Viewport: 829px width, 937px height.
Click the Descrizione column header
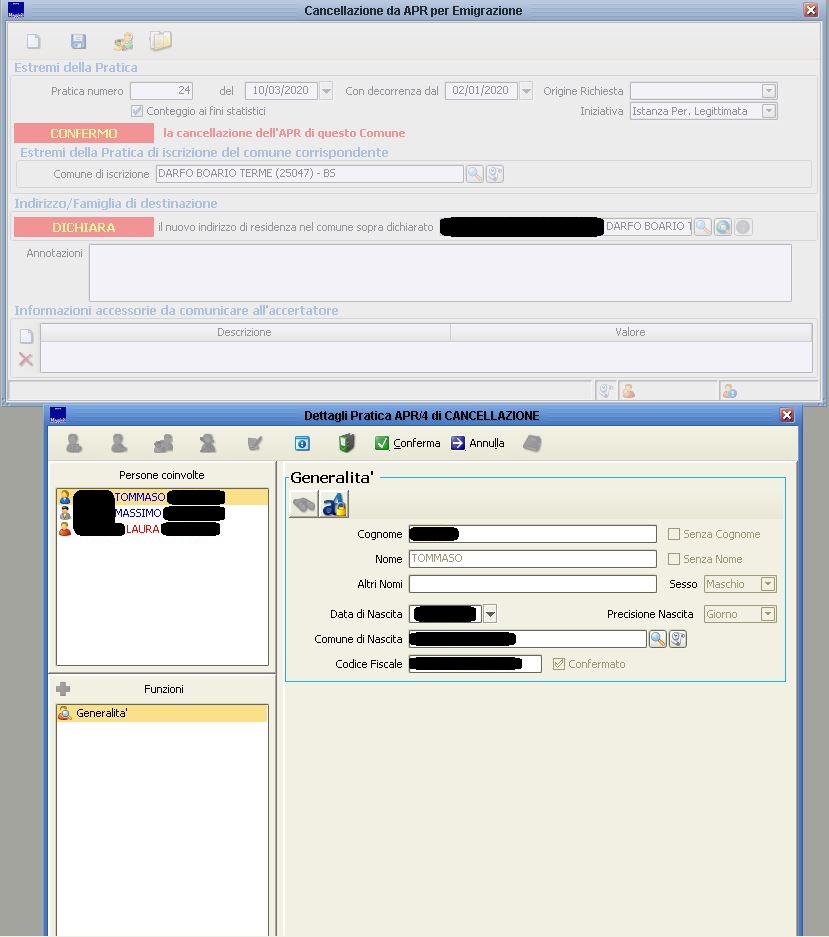click(244, 332)
